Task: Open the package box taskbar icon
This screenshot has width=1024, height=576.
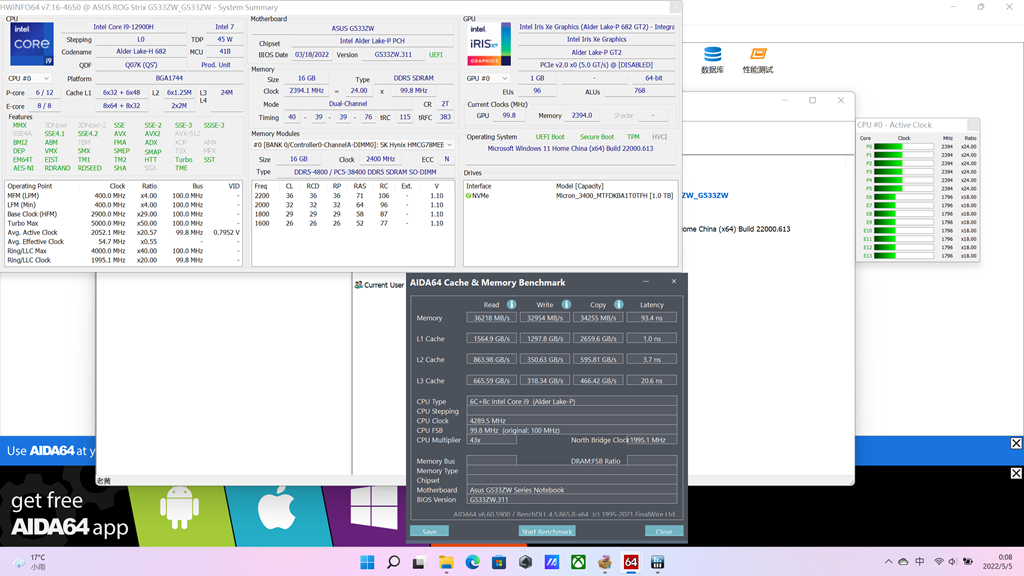Action: click(x=605, y=562)
